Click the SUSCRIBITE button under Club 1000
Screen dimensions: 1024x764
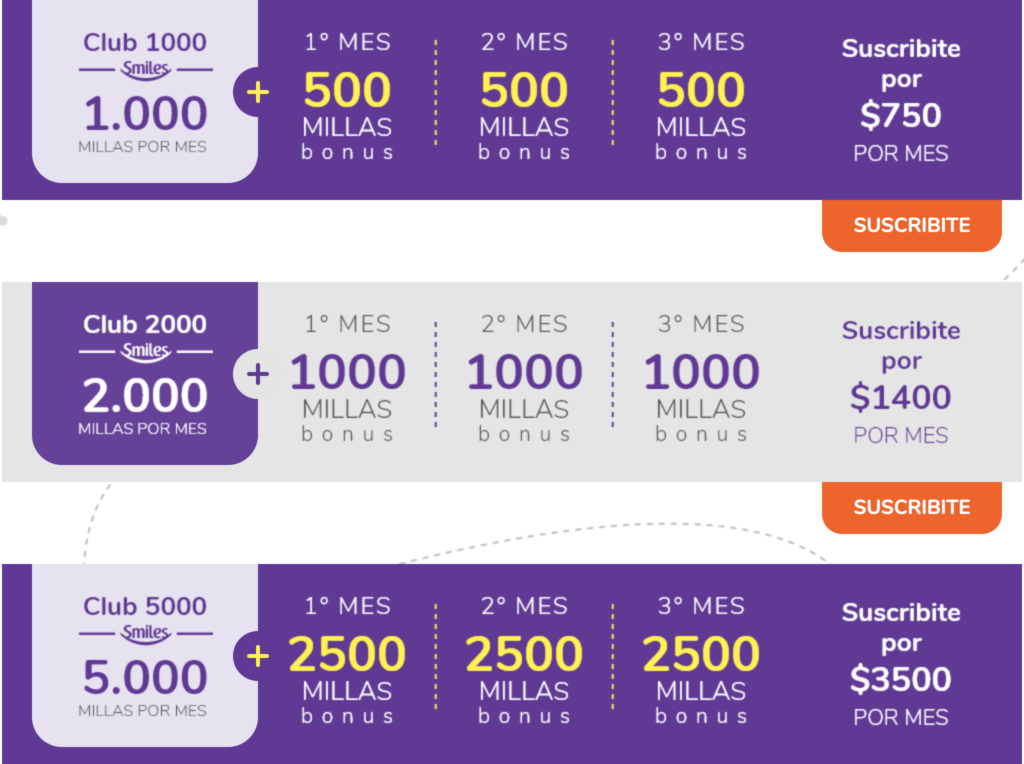coord(912,225)
